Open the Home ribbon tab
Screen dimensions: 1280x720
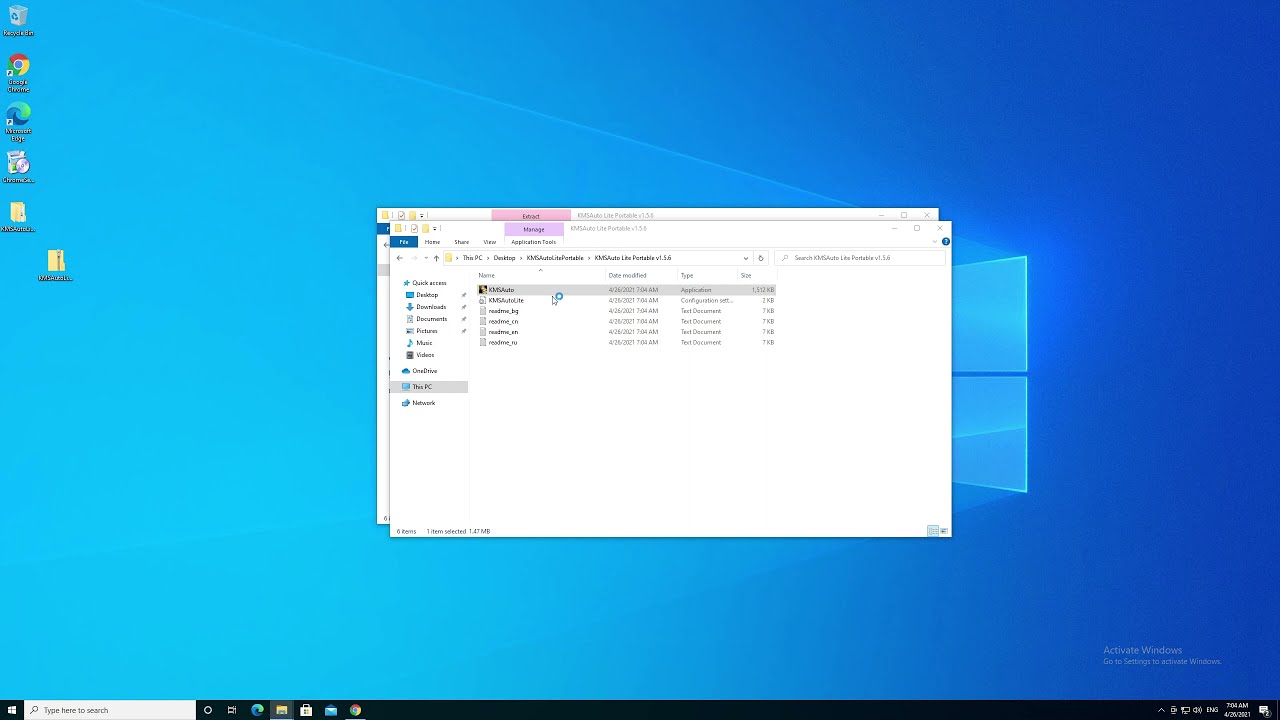pos(432,242)
